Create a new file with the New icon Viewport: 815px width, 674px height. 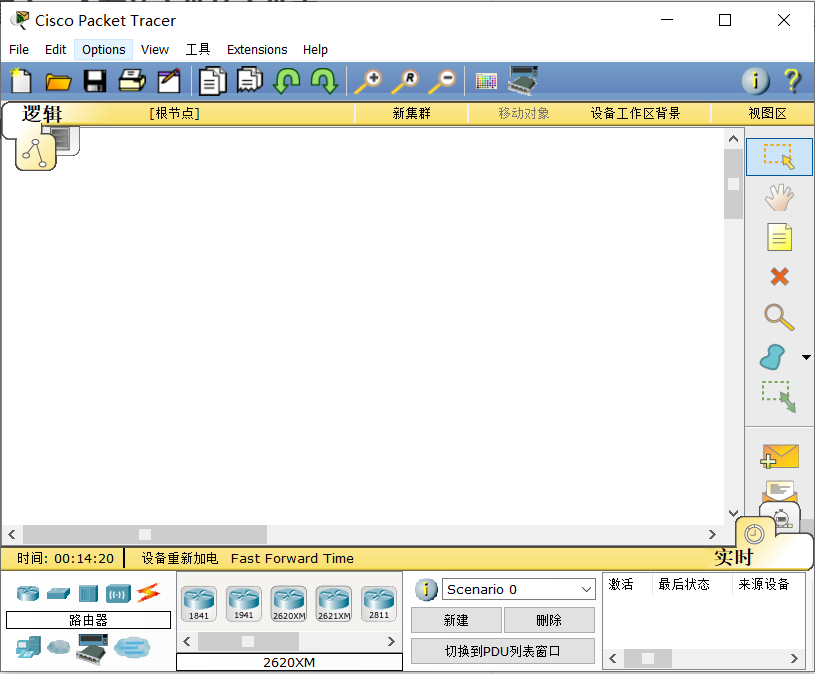pyautogui.click(x=21, y=81)
